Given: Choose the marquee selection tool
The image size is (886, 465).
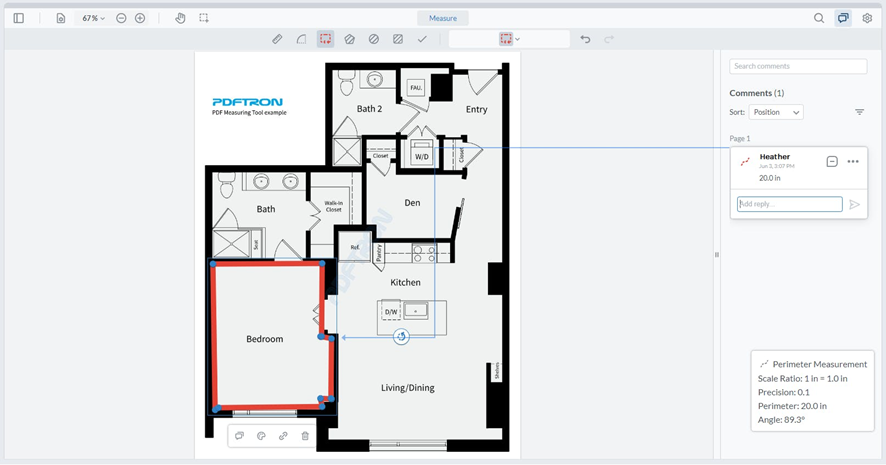Looking at the screenshot, I should pos(204,18).
